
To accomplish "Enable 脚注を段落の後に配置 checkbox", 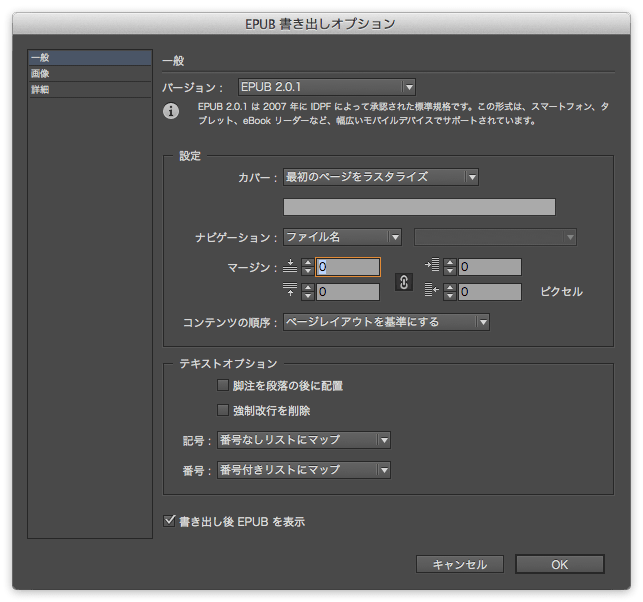I will (223, 385).
